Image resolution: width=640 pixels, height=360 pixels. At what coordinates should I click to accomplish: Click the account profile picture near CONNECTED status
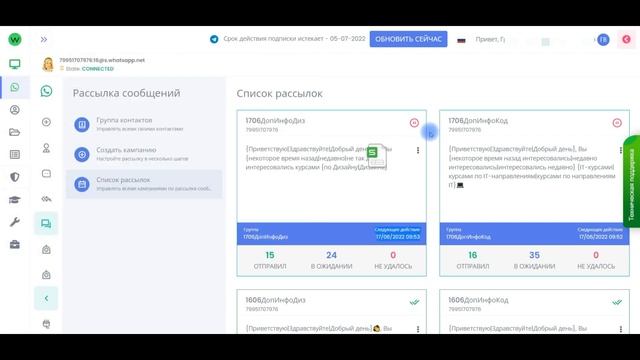coord(48,64)
